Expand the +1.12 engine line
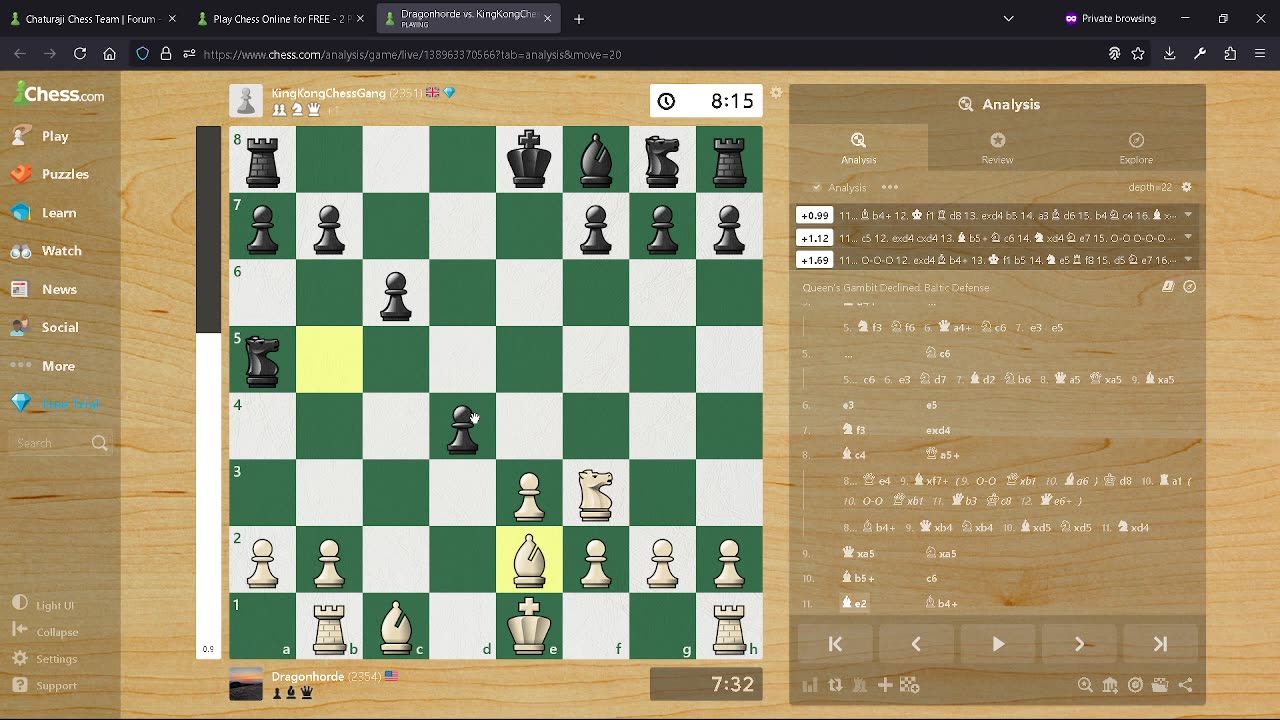The width and height of the screenshot is (1280, 720). (1188, 237)
